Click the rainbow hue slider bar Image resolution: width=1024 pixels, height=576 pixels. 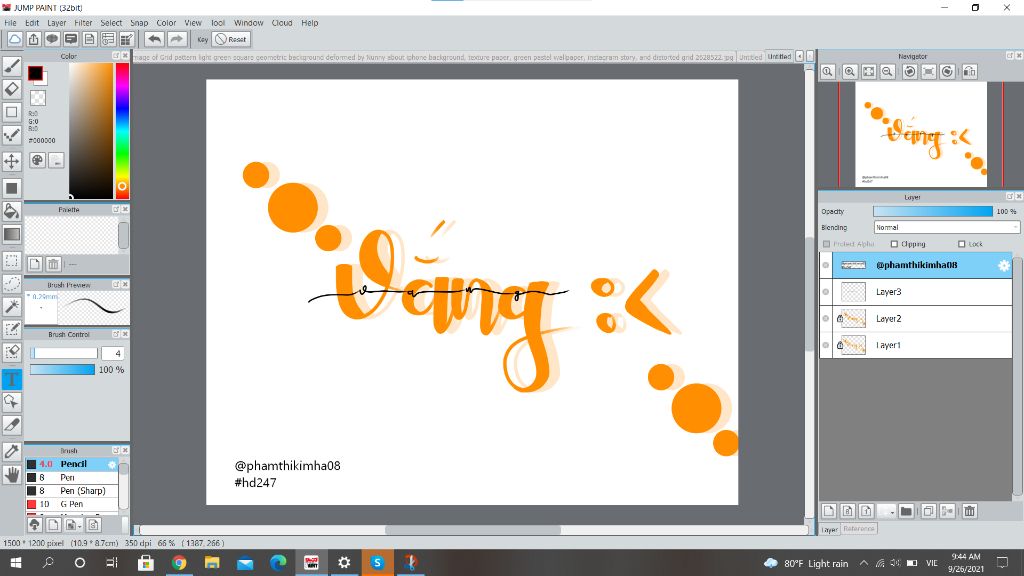click(x=122, y=131)
